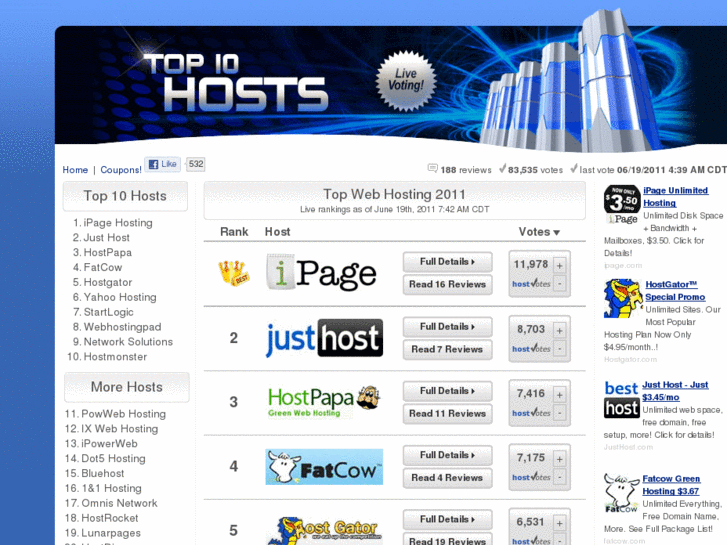Viewport: 727px width, 545px height.
Task: Sort by the Votes column arrow
Action: 556,232
